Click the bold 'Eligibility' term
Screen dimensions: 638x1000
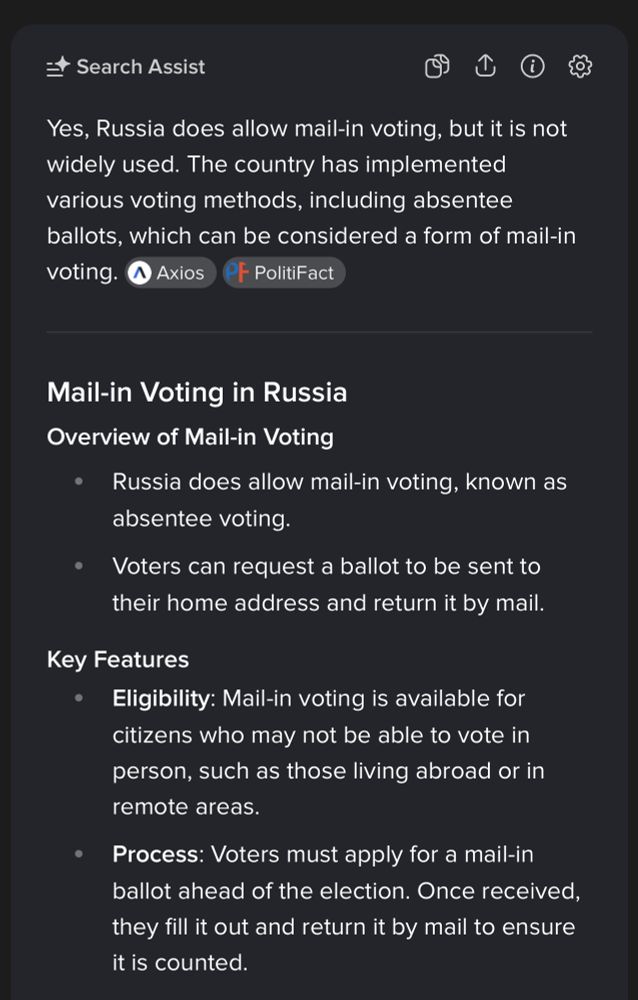click(x=162, y=698)
